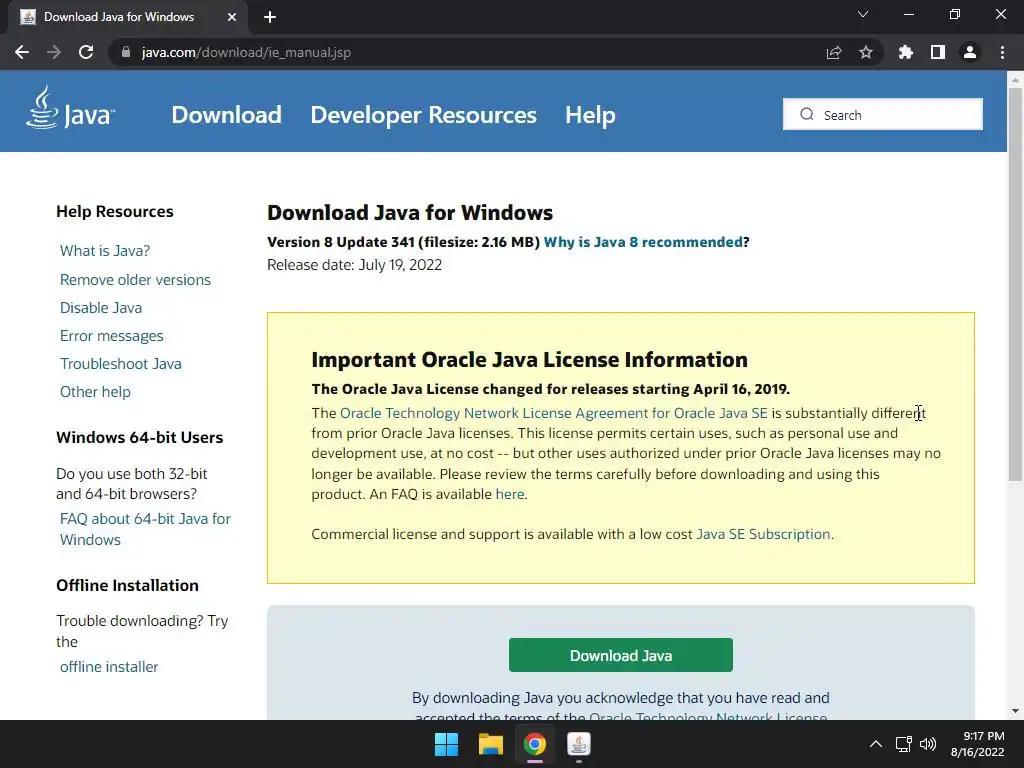1024x768 pixels.
Task: Open 'Troubleshoot Java' link
Action: (x=121, y=364)
